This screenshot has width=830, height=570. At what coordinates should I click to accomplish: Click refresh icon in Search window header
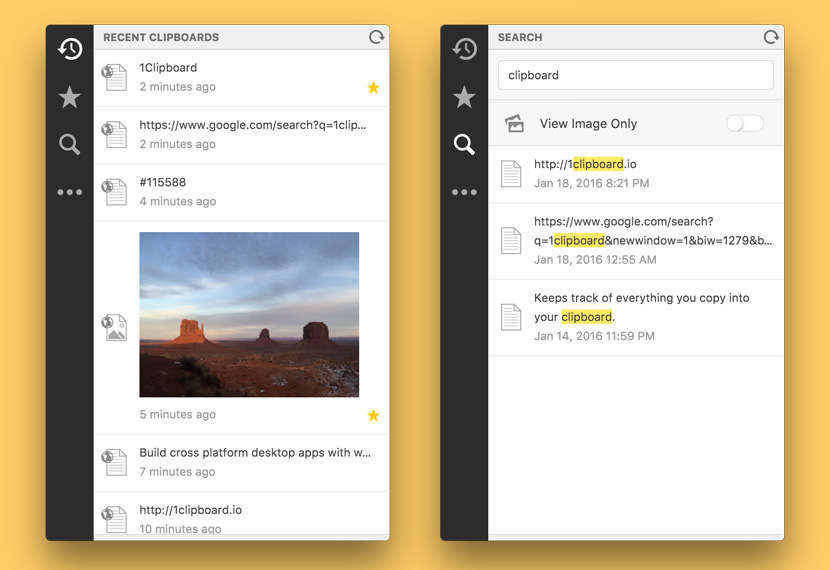[771, 37]
